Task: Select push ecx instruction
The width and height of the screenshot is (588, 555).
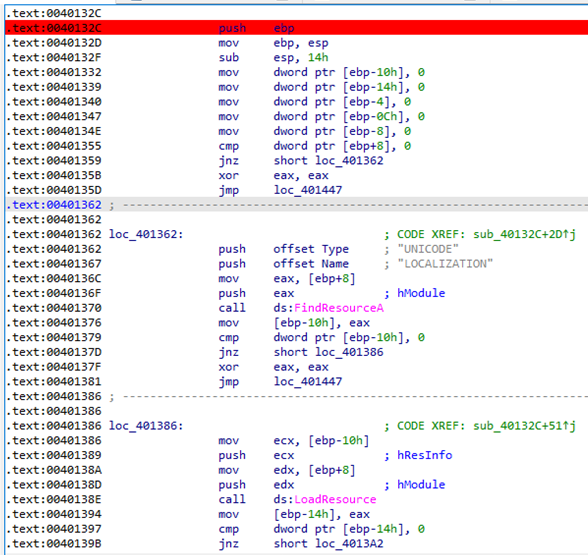Action: tap(256, 455)
